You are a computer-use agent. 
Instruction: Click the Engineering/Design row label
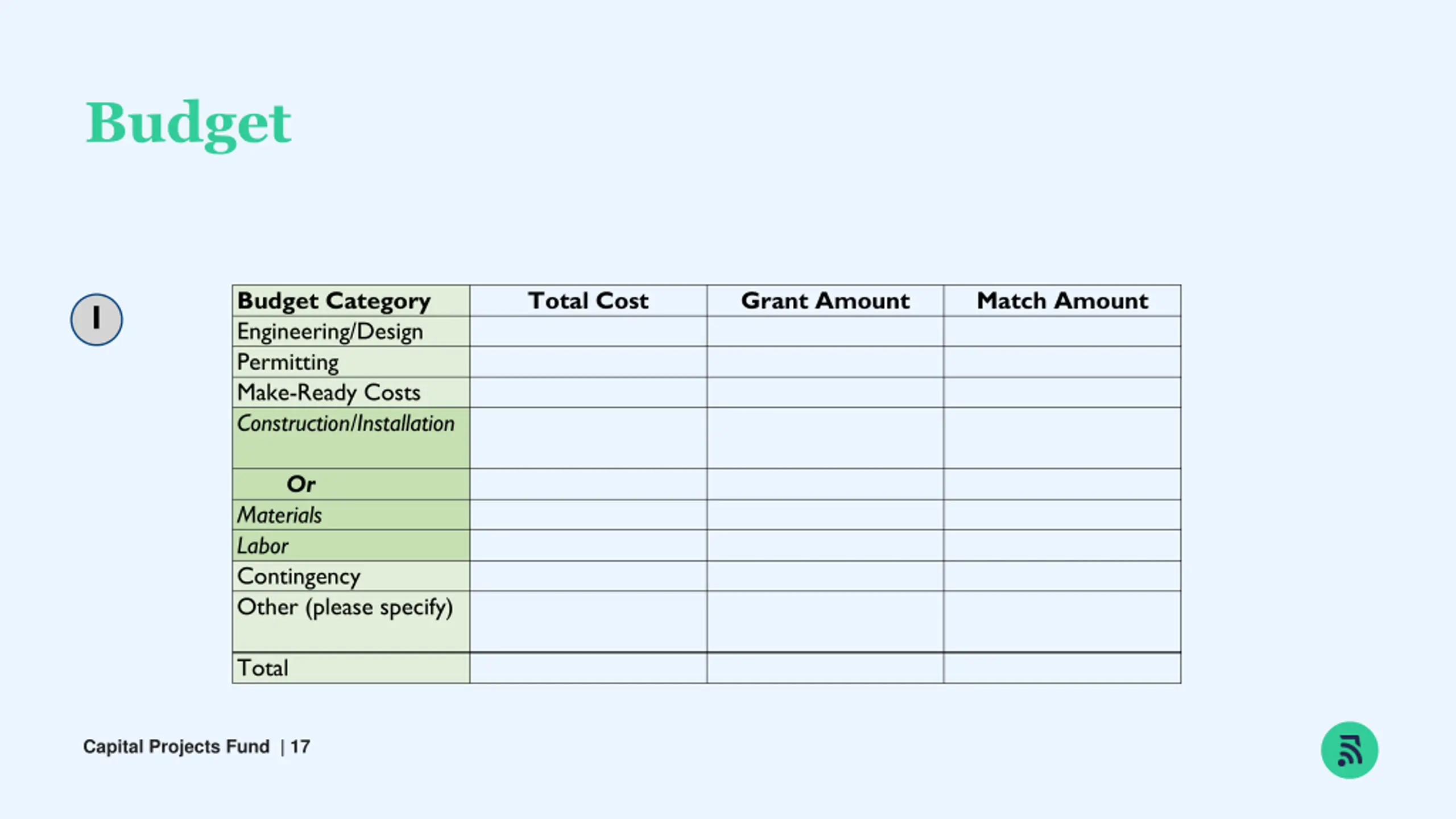point(330,332)
